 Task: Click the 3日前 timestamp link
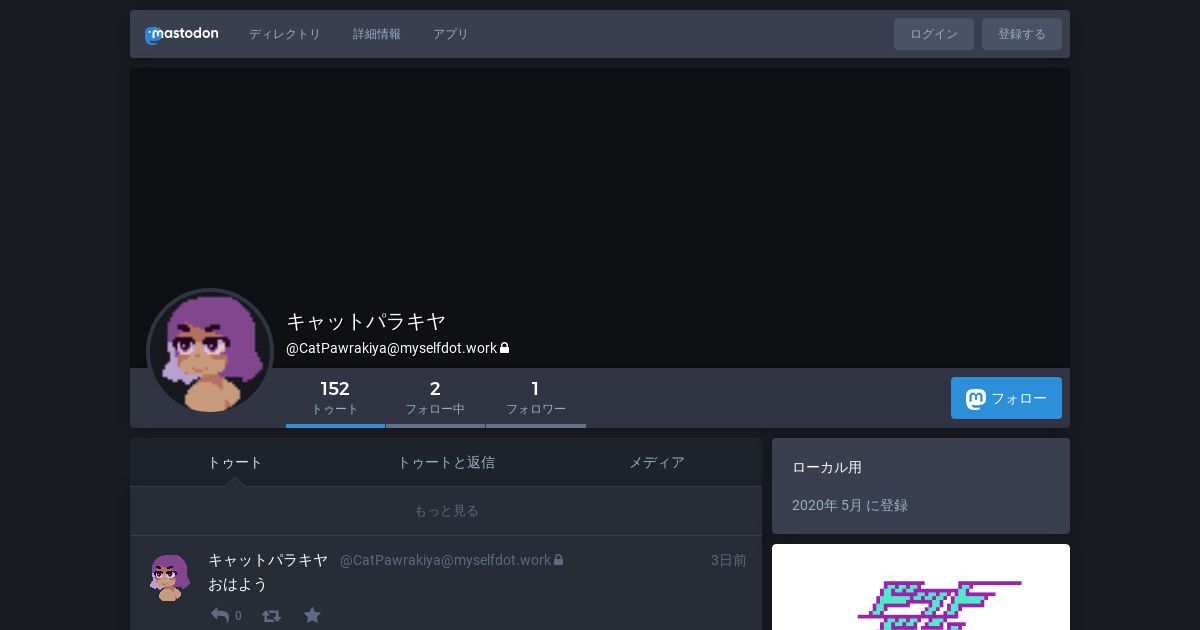tap(729, 560)
